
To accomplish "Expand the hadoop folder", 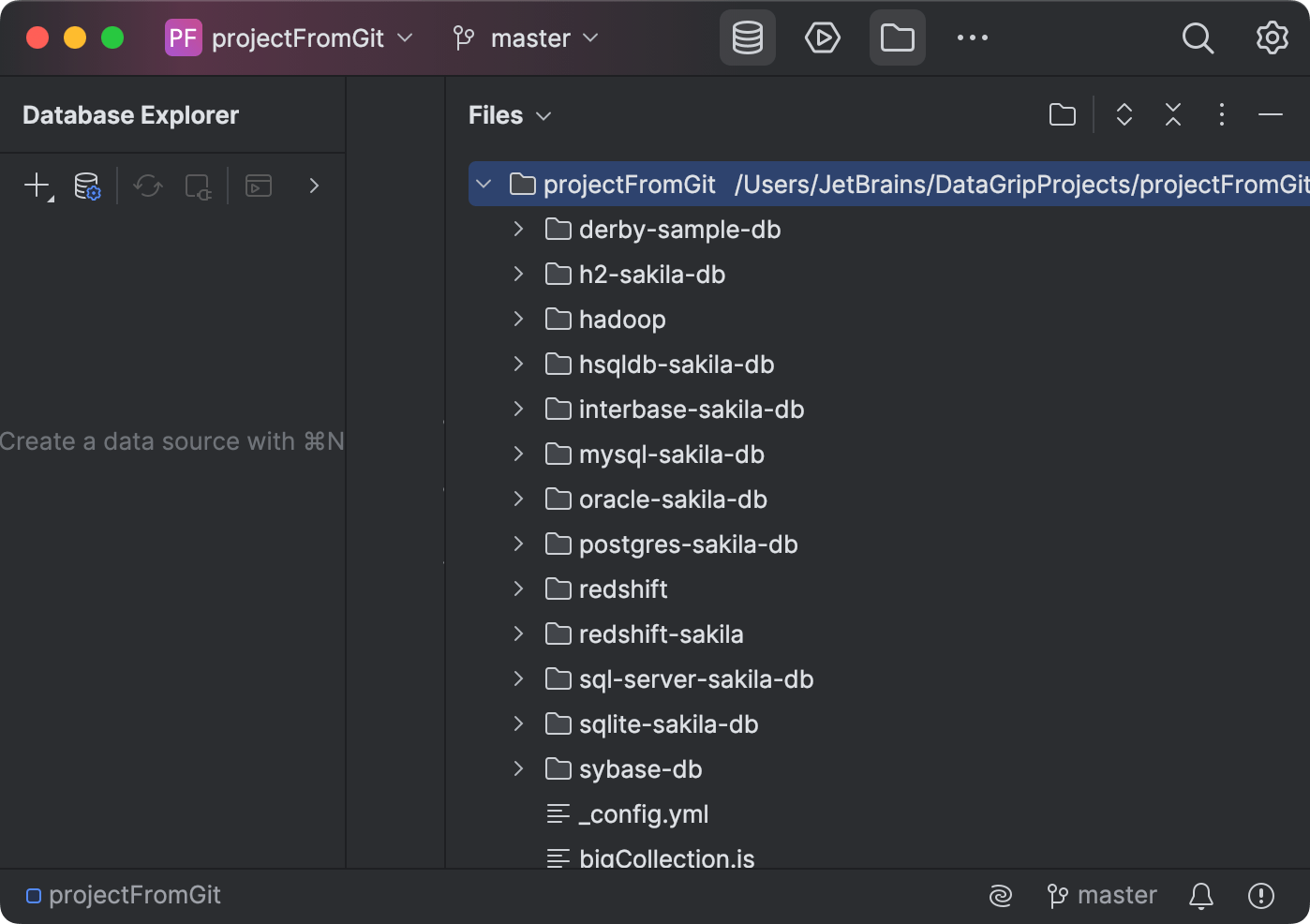I will 518,320.
